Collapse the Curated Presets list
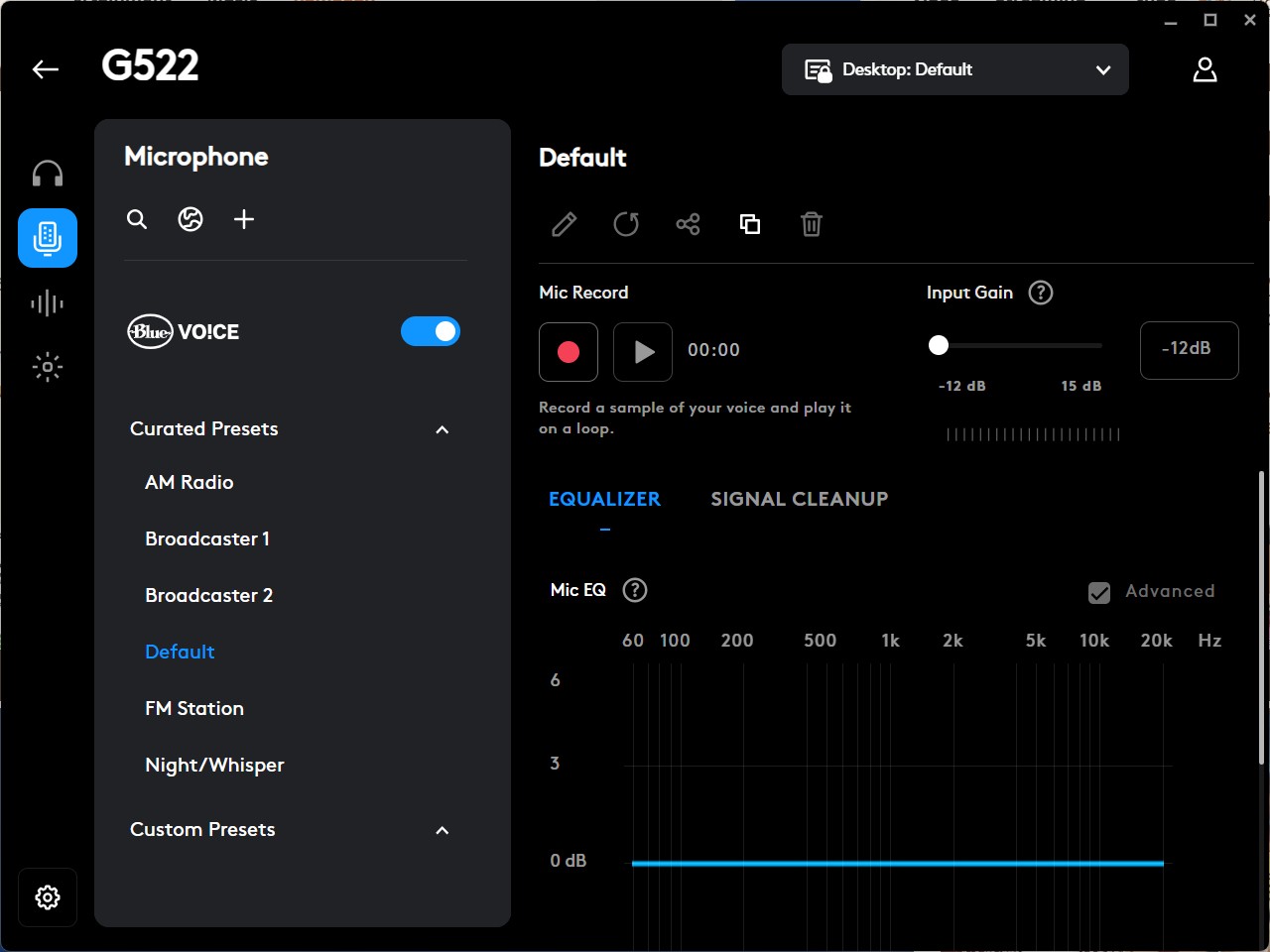 [442, 429]
